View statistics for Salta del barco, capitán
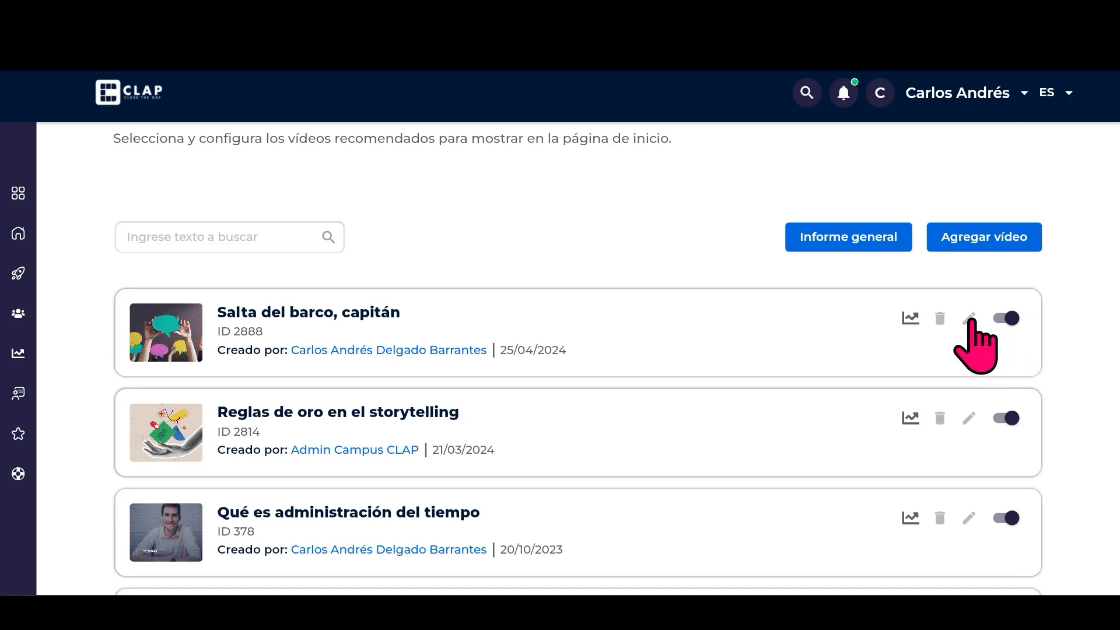Image resolution: width=1120 pixels, height=630 pixels. click(x=910, y=319)
